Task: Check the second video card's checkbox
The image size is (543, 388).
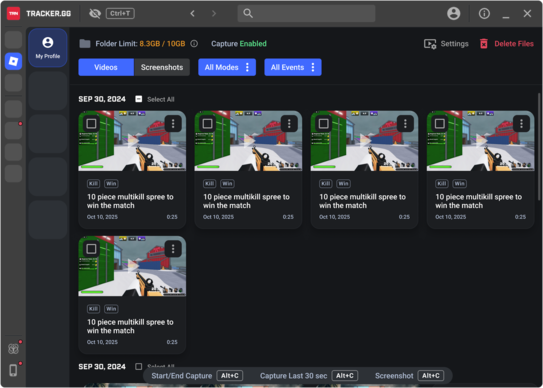Action: 207,124
